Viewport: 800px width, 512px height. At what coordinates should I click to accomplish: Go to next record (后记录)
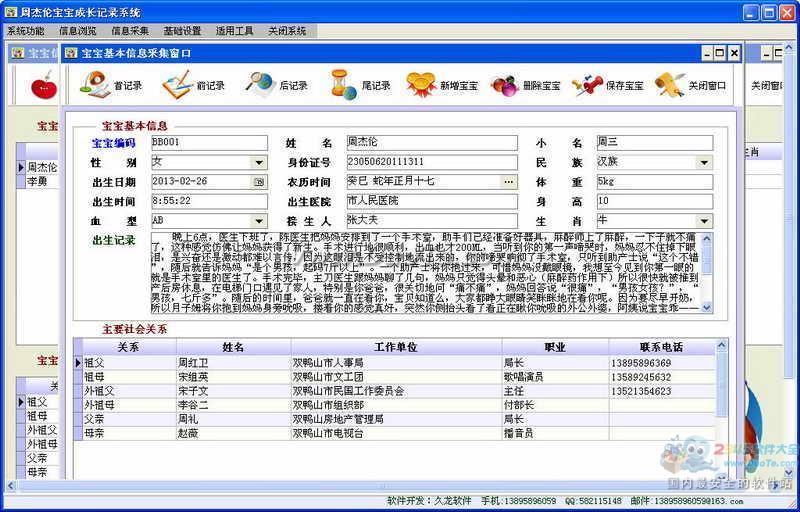coord(277,85)
